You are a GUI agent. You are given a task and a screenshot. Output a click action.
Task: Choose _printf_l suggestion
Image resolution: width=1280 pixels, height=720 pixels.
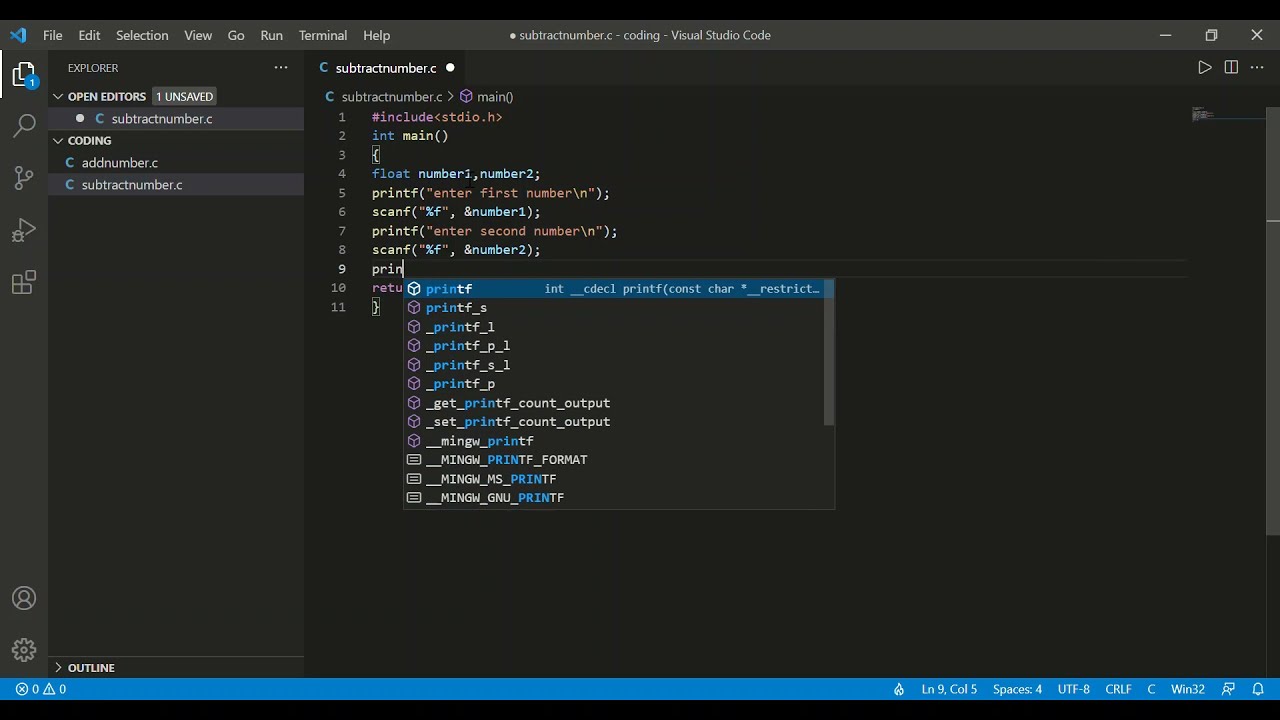[613, 327]
